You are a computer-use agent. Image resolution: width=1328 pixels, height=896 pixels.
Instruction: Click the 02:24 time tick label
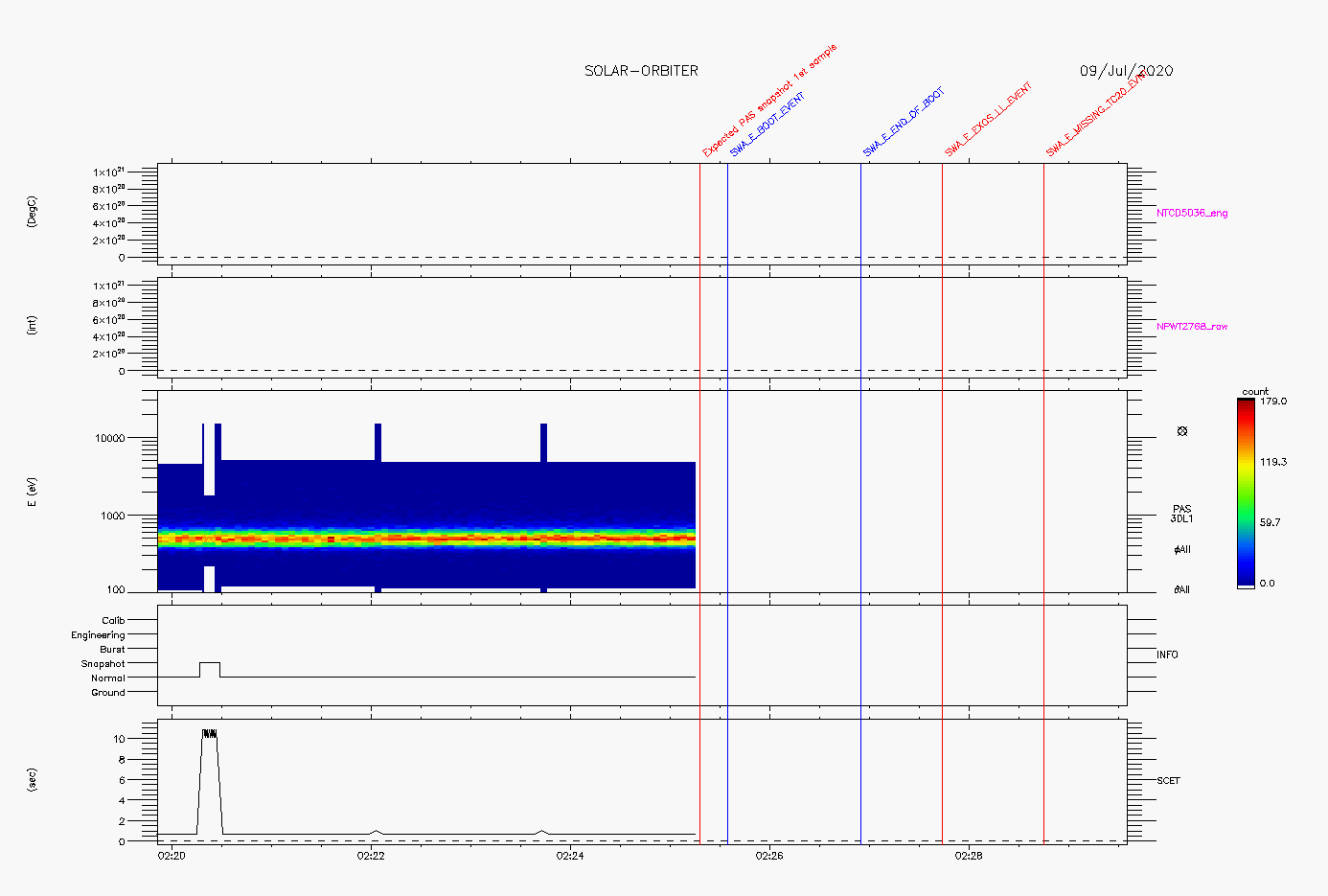point(570,856)
